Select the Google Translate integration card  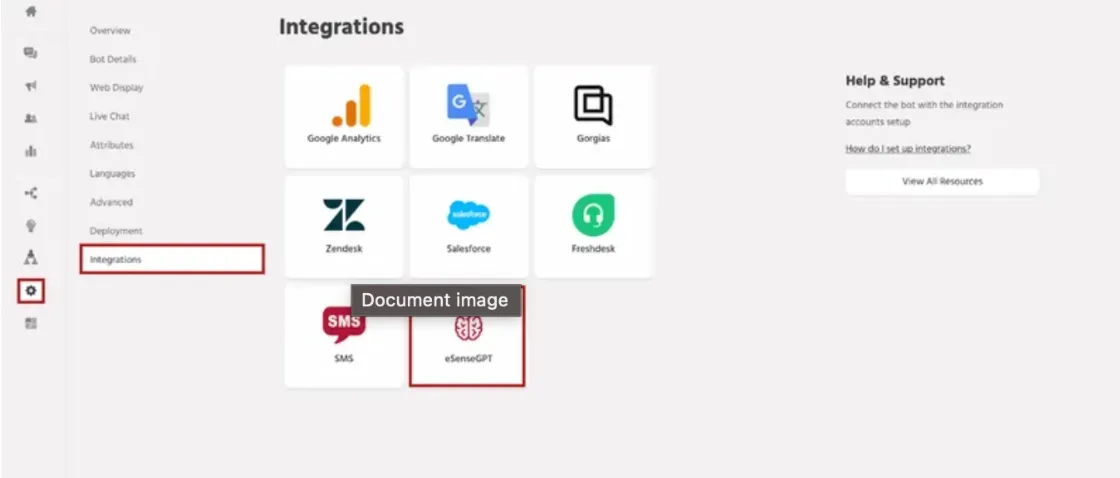469,117
